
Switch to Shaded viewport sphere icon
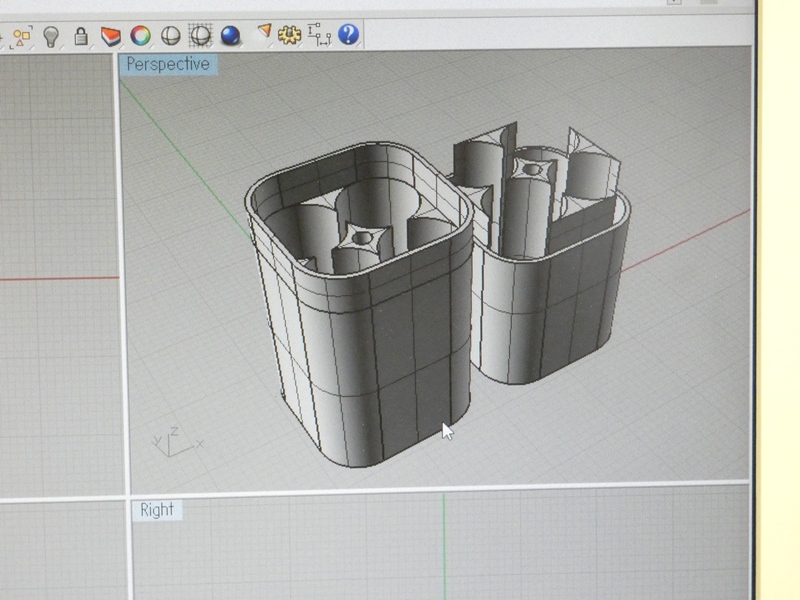tap(170, 36)
